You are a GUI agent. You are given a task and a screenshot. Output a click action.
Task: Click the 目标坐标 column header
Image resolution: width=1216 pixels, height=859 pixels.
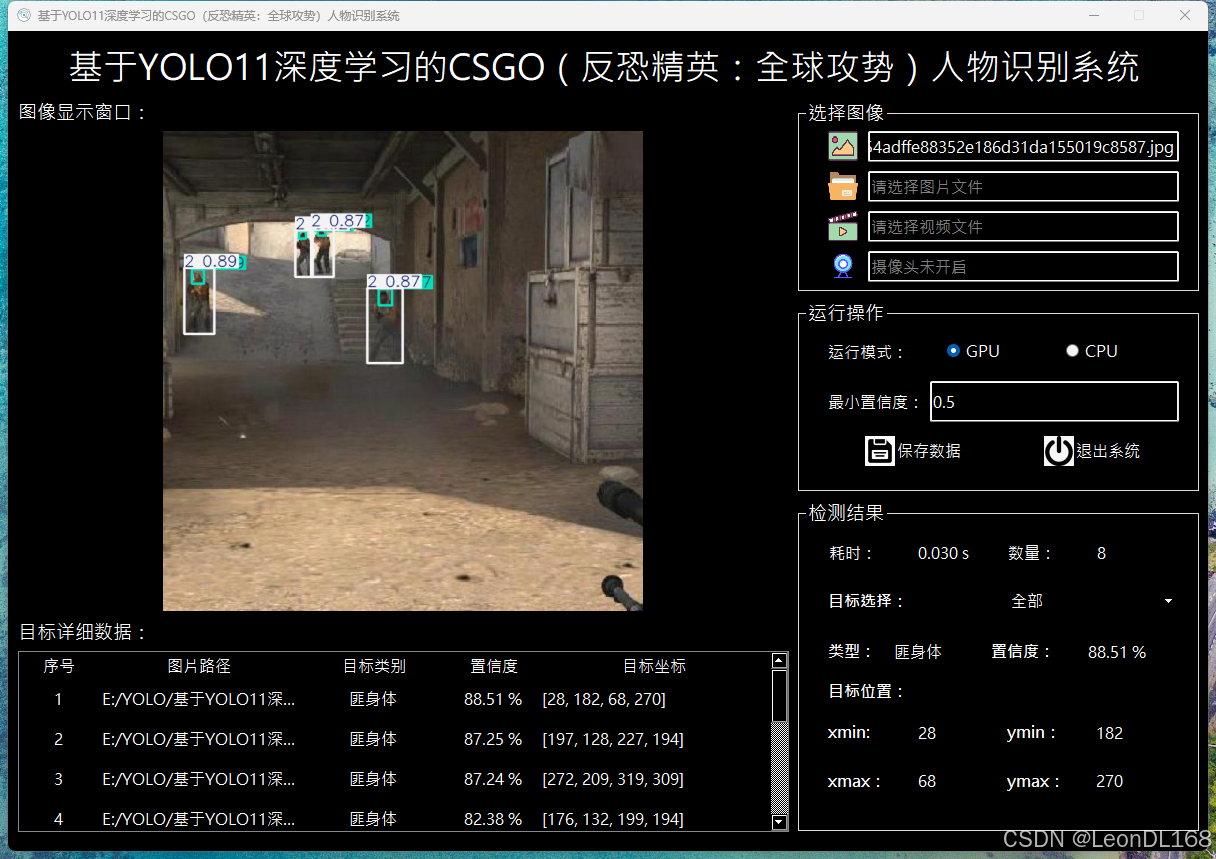click(x=654, y=666)
